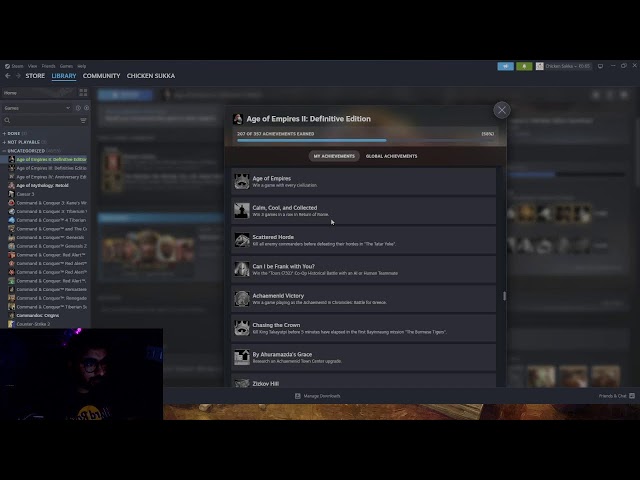Click the recent activity clock icon

[78, 108]
